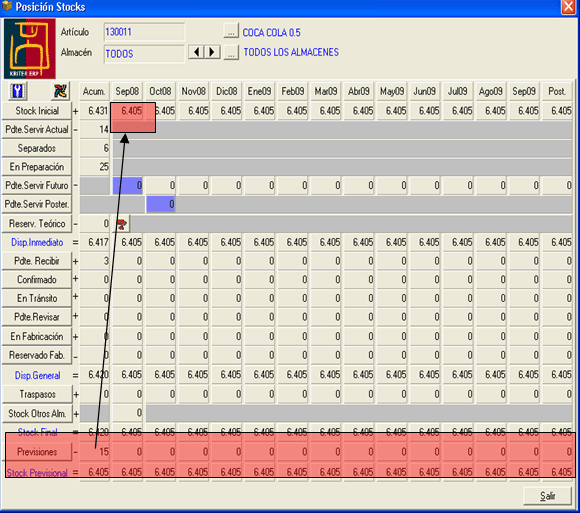Click the Stock Inicial row button

[37, 111]
